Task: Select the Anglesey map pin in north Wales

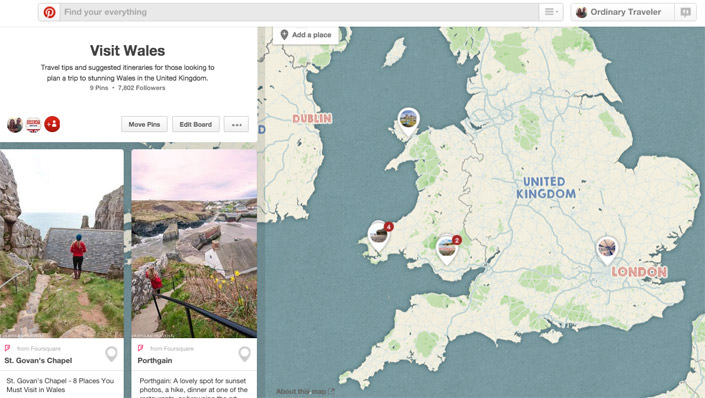Action: (x=408, y=122)
